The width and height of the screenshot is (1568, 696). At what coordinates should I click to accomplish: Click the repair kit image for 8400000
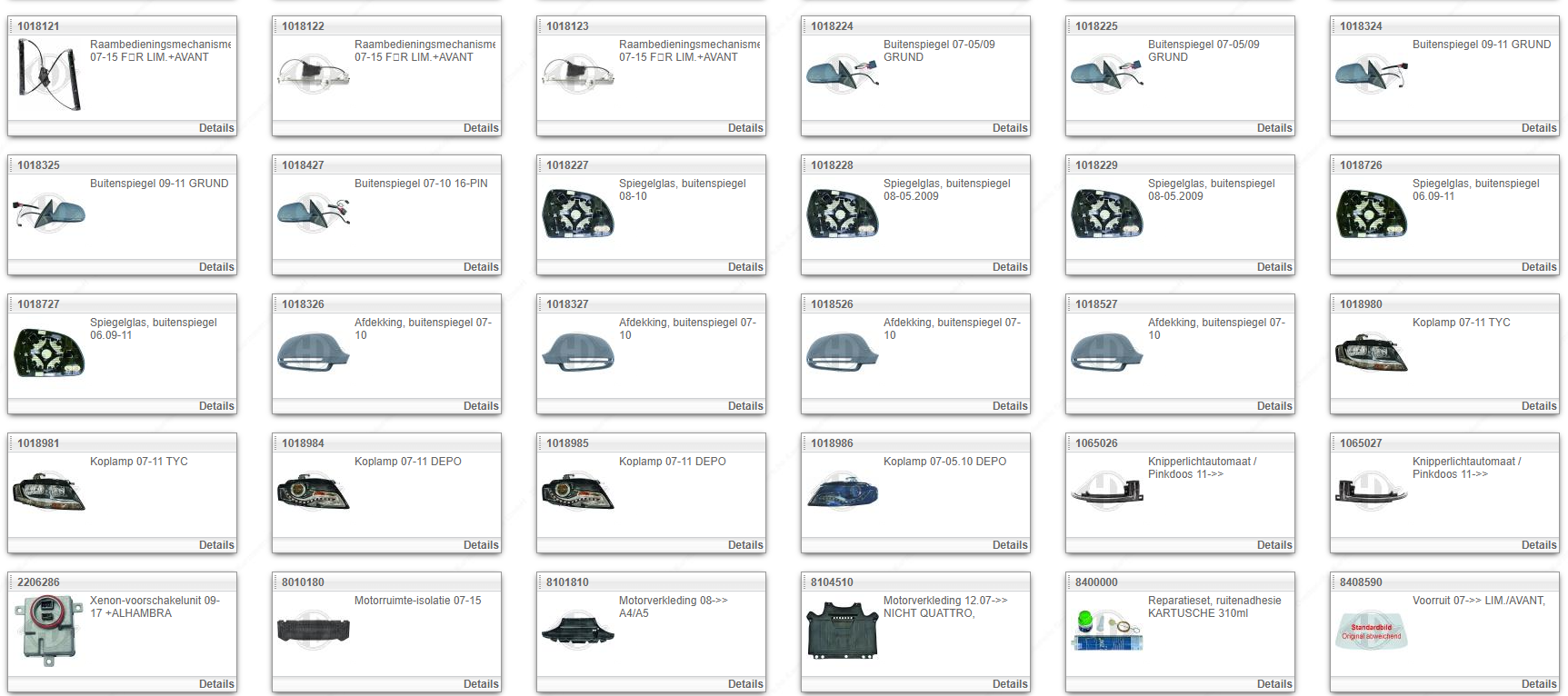click(x=1106, y=631)
